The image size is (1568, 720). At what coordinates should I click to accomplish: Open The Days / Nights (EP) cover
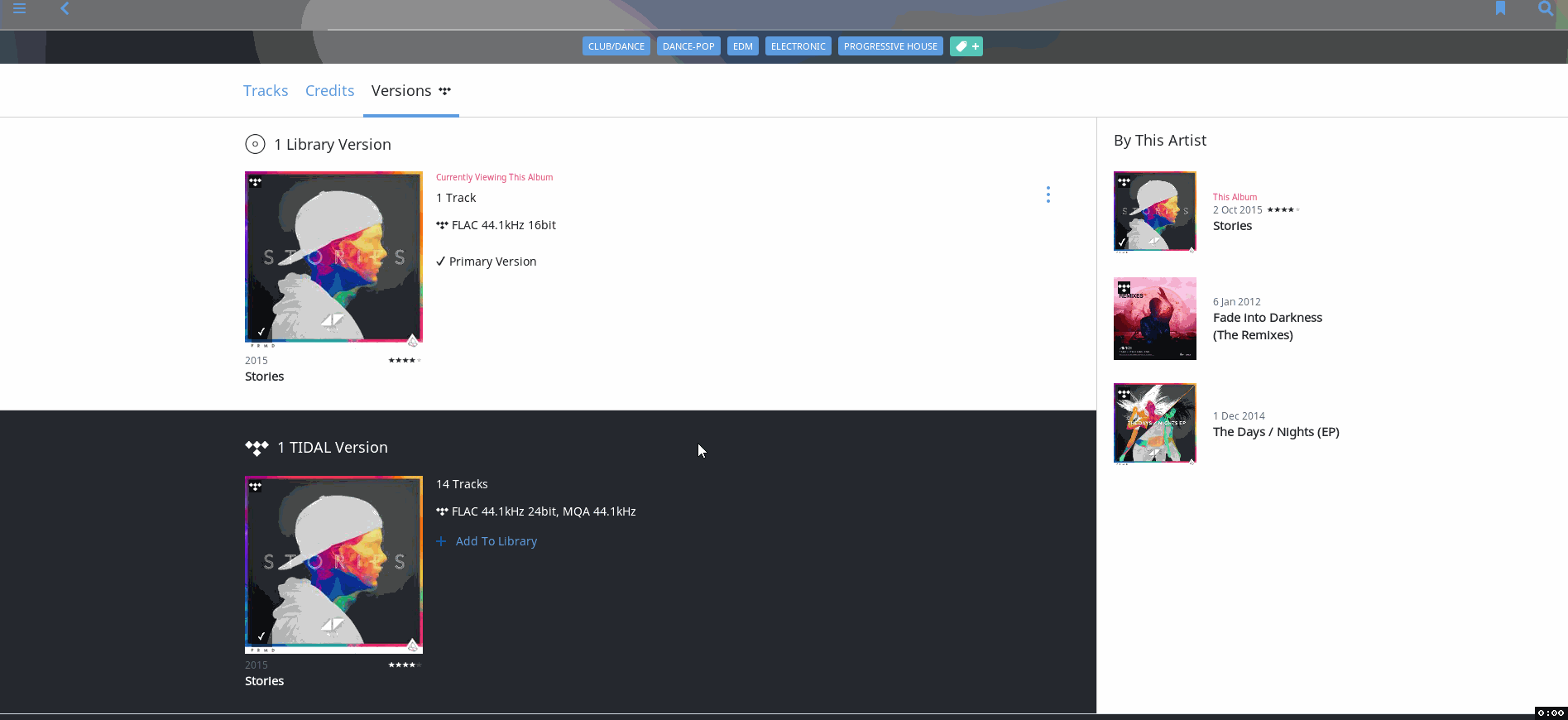(1155, 424)
